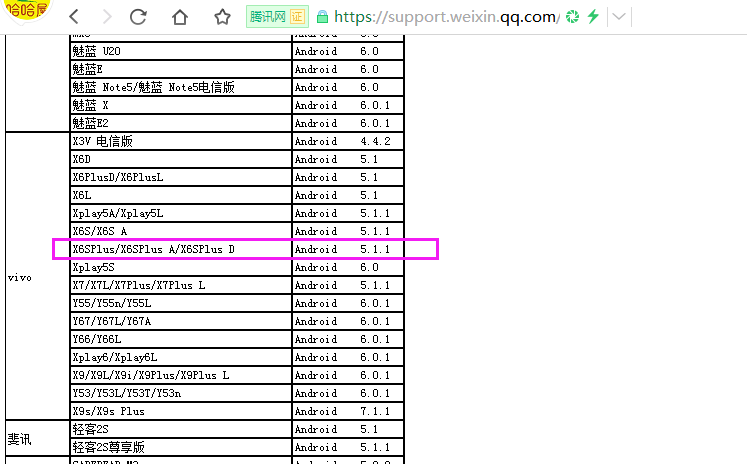Select the 轻客2S cell

pyautogui.click(x=181, y=430)
